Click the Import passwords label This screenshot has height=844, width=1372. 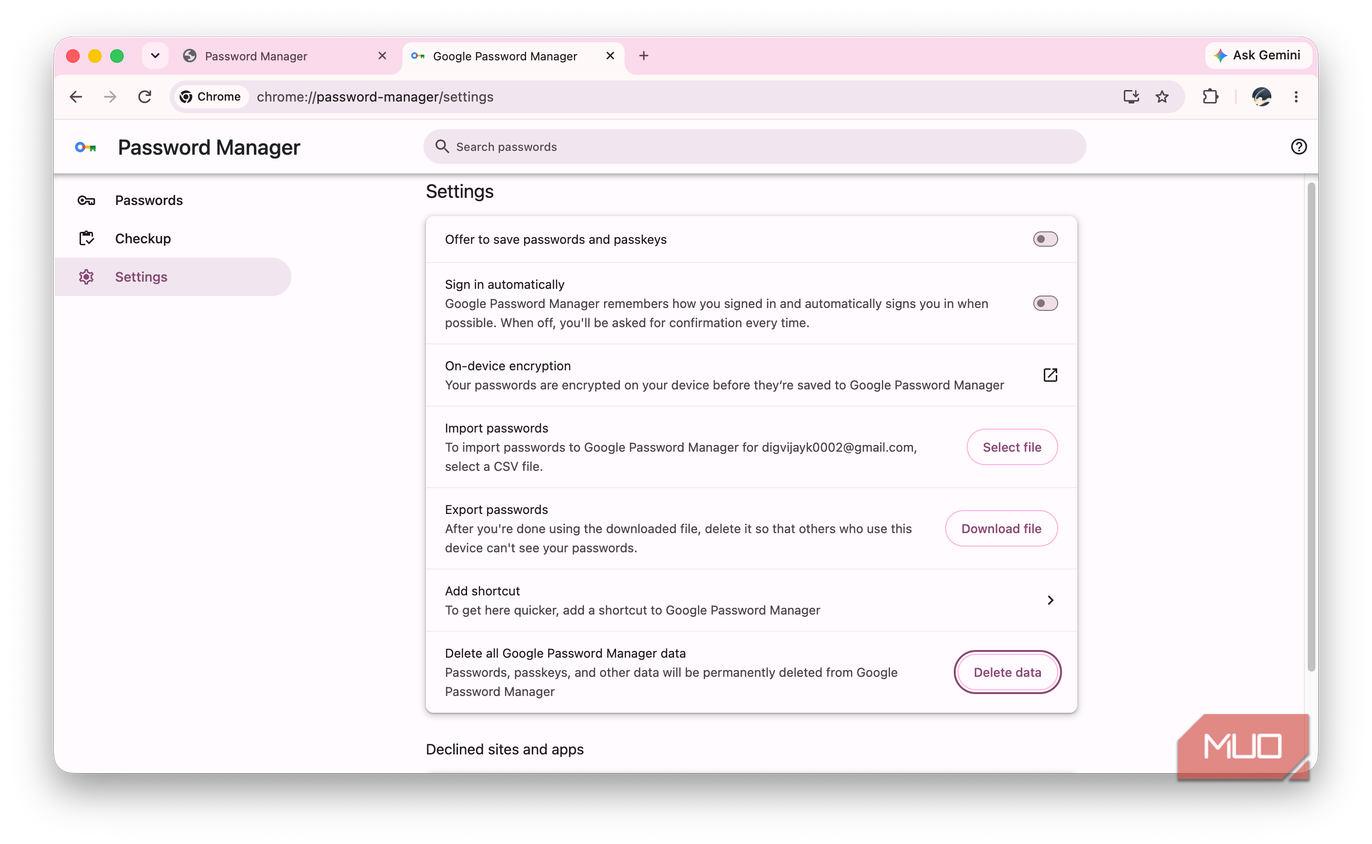pyautogui.click(x=497, y=428)
